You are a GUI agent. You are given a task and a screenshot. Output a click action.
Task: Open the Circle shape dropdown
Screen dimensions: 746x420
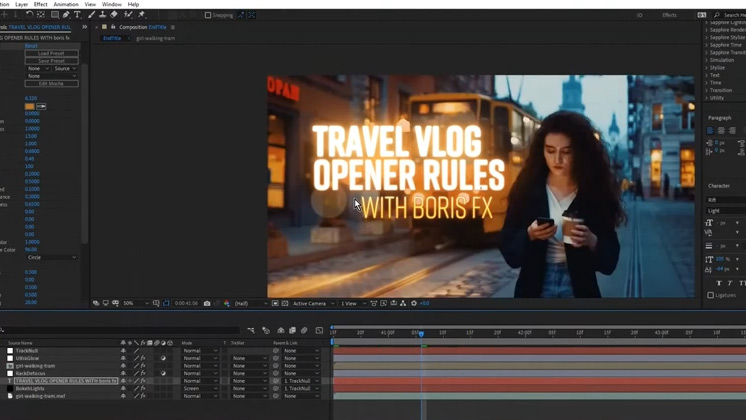51,257
